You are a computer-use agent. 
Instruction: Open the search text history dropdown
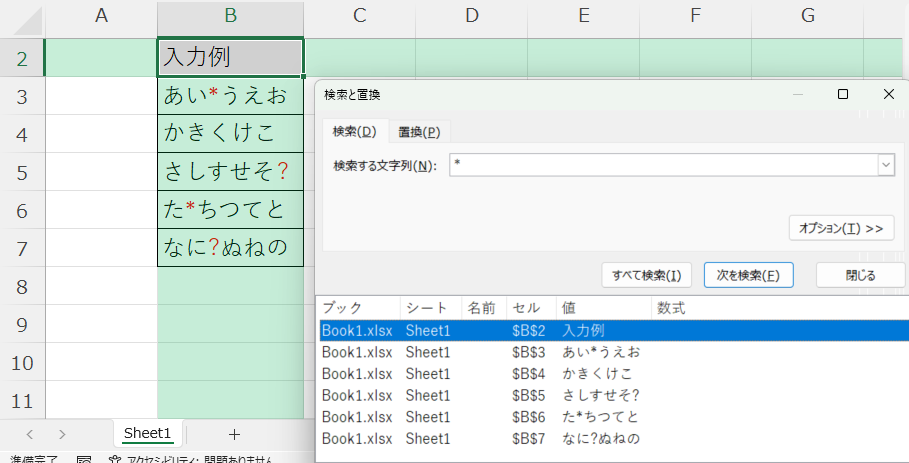(885, 165)
